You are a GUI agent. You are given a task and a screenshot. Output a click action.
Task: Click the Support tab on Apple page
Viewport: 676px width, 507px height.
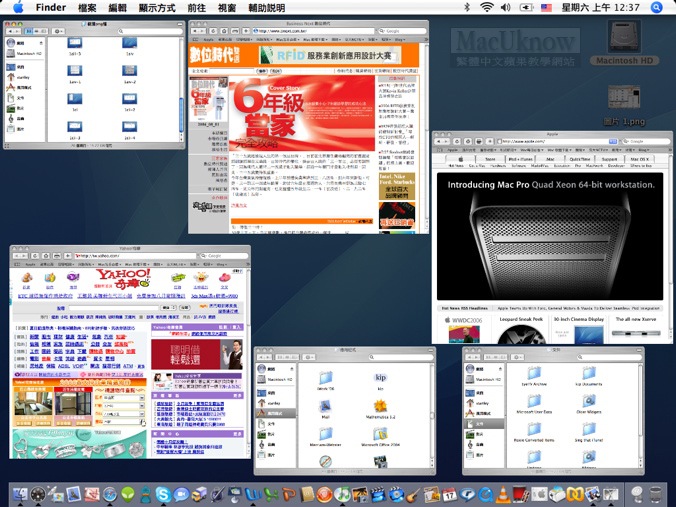609,159
